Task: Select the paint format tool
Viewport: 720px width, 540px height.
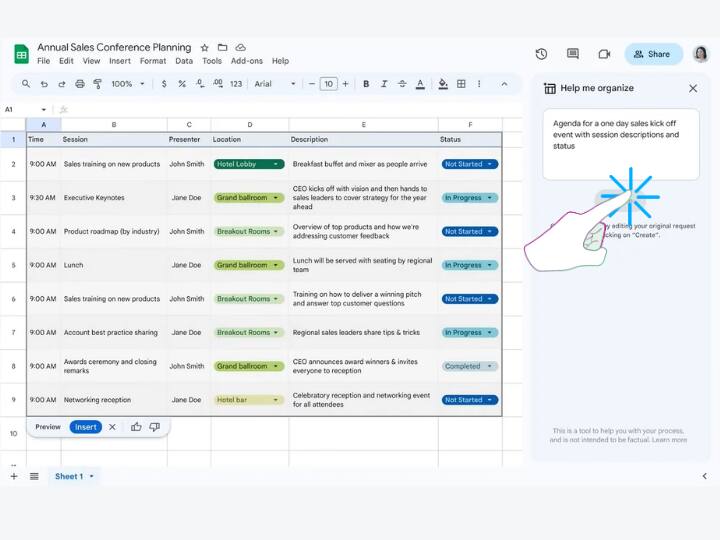Action: pyautogui.click(x=98, y=84)
